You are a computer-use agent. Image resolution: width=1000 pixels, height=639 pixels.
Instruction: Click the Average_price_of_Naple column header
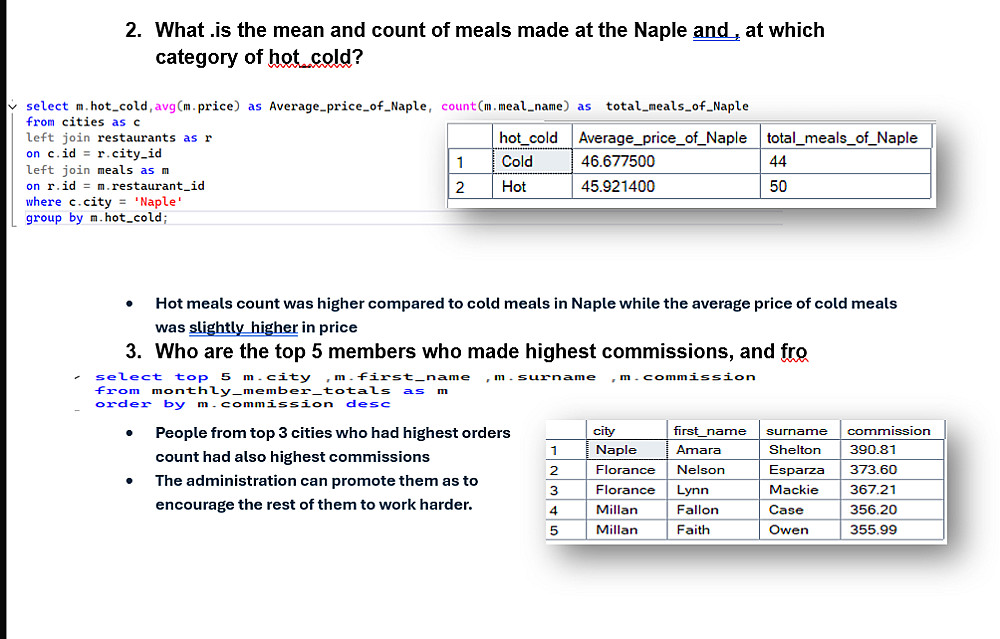click(x=663, y=138)
